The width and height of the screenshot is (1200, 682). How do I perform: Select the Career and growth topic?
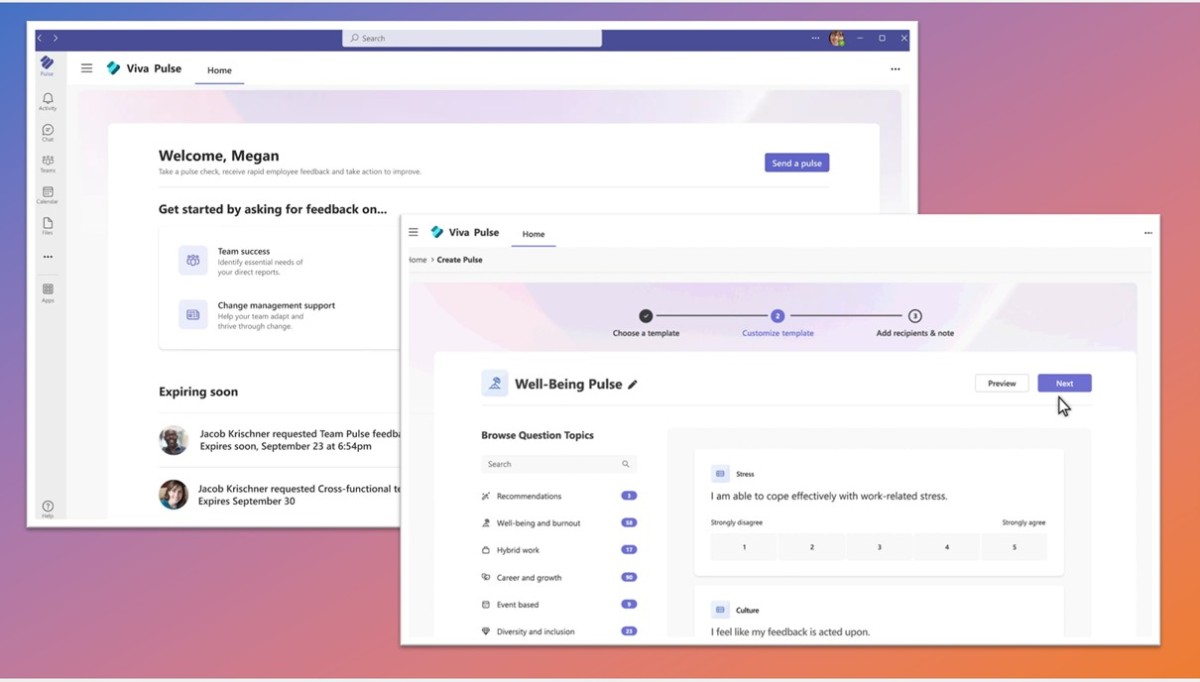click(559, 577)
